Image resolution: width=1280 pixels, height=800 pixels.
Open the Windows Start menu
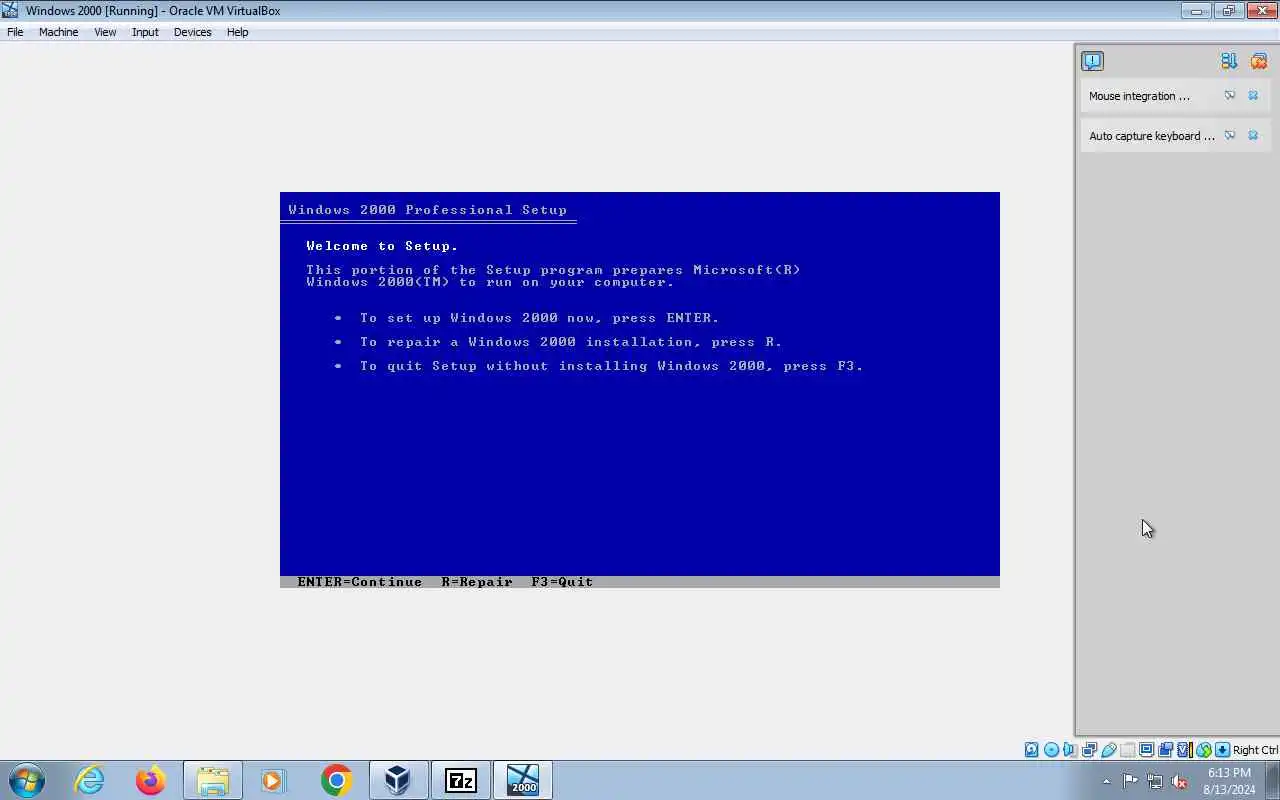click(x=27, y=780)
